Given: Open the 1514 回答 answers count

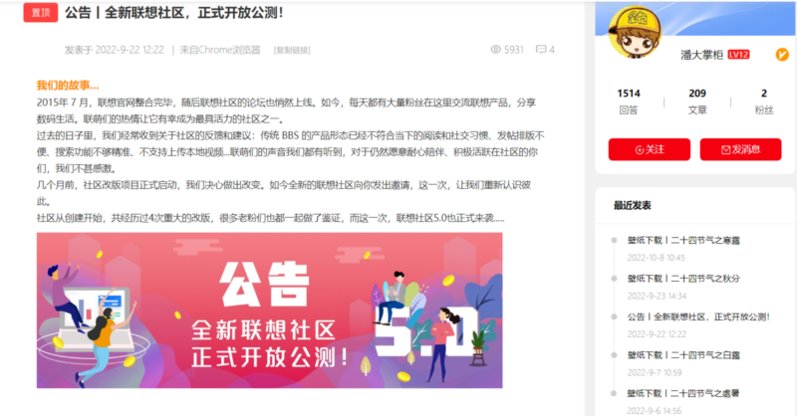Looking at the screenshot, I should (x=629, y=101).
